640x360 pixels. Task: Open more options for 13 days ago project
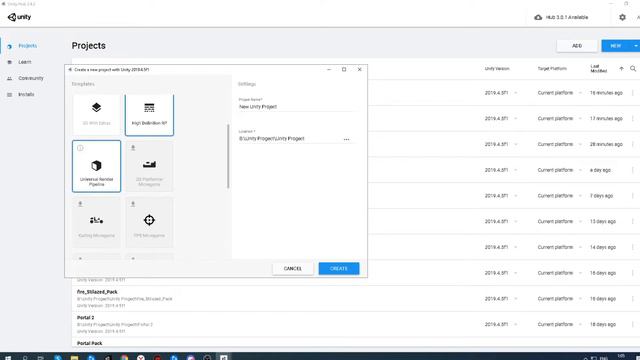click(633, 222)
